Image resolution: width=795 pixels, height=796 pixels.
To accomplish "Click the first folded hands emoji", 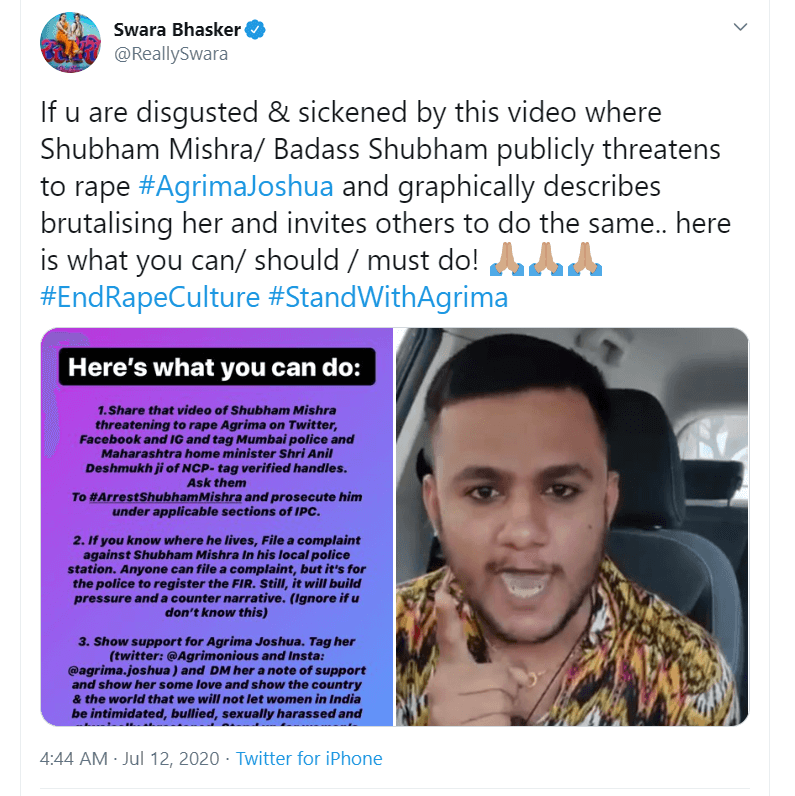I will click(506, 259).
